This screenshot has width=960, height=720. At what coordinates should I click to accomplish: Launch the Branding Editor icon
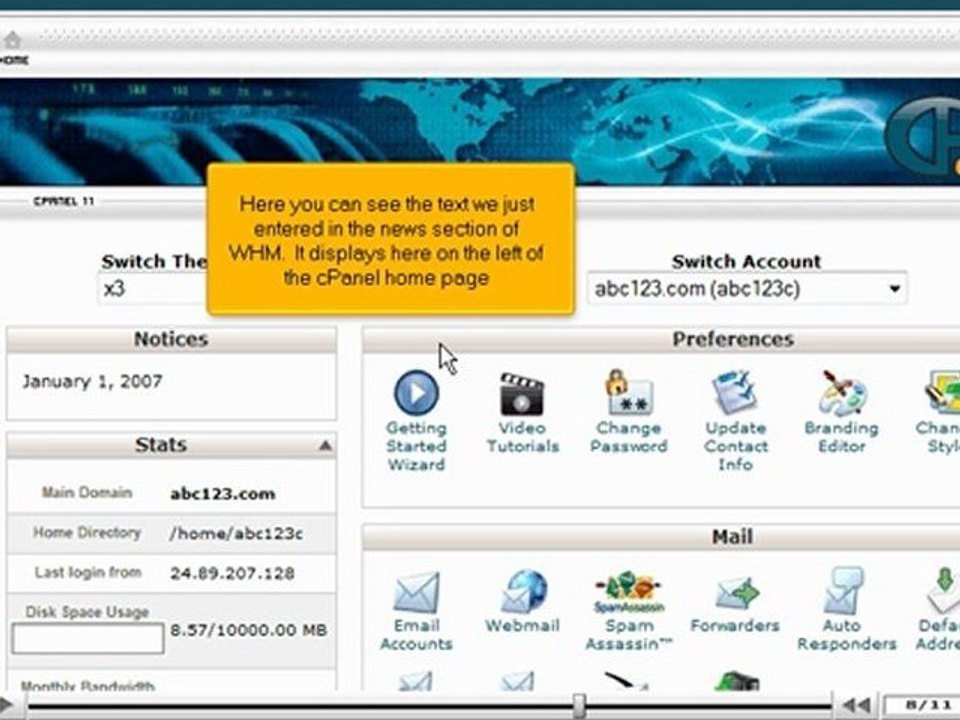(842, 393)
